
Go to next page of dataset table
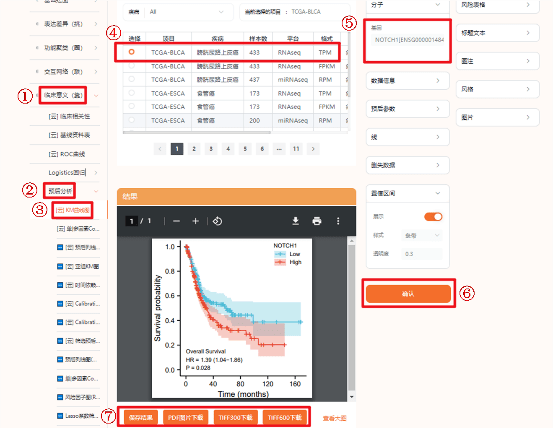coord(313,149)
